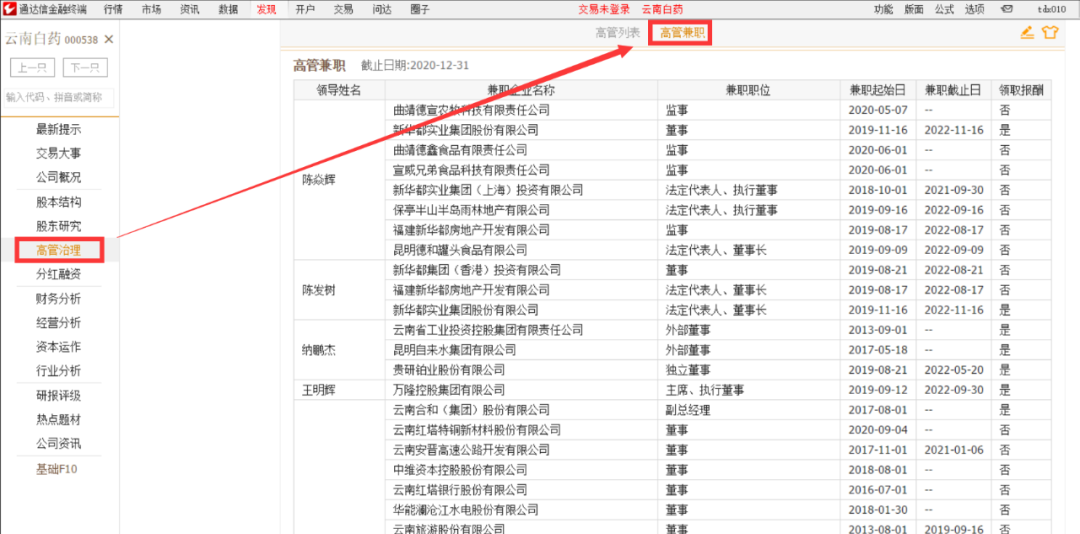The width and height of the screenshot is (1080, 534).
Task: Close the 云南白药 stock panel
Action: 109,39
